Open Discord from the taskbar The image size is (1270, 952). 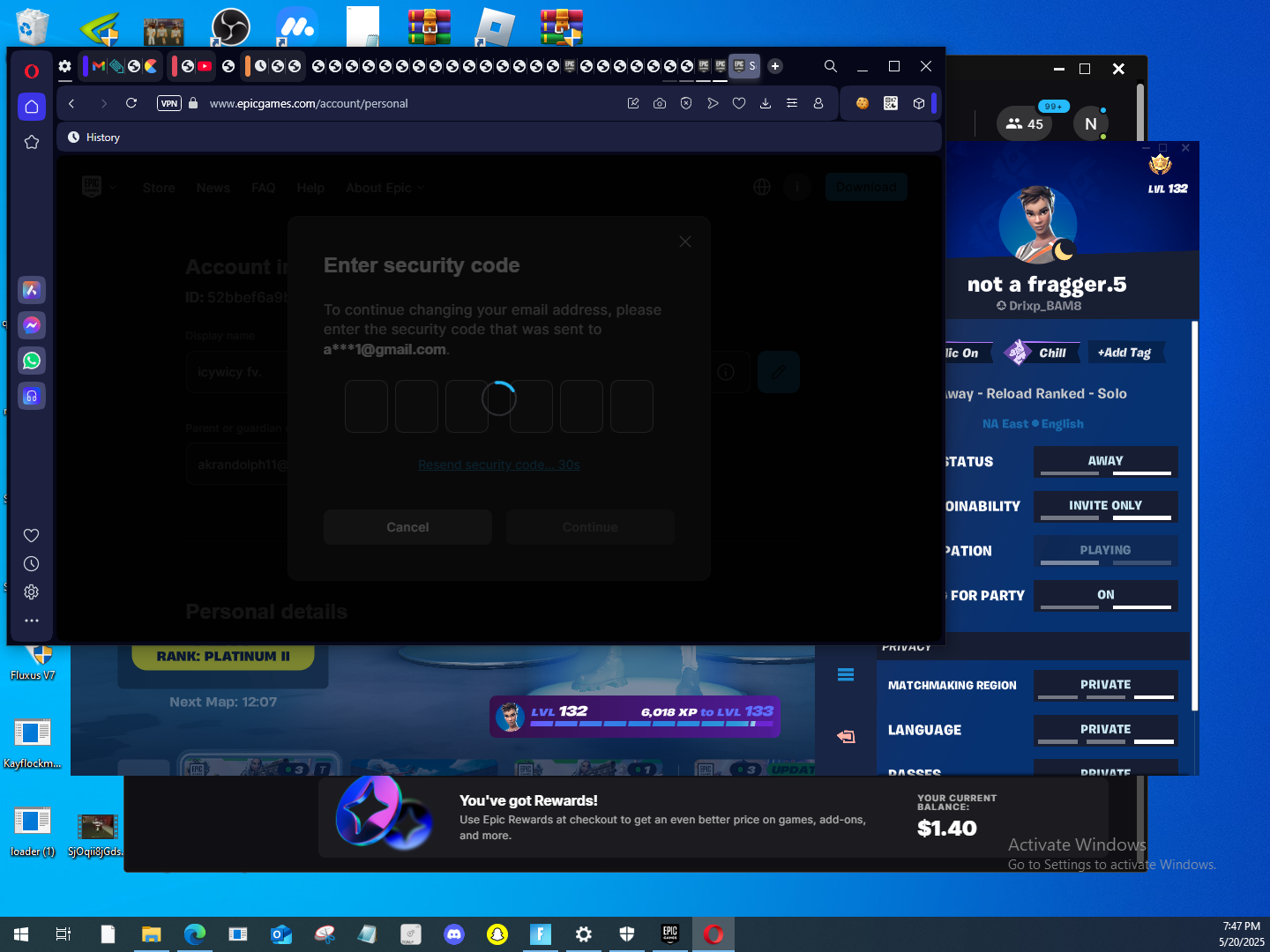[454, 934]
